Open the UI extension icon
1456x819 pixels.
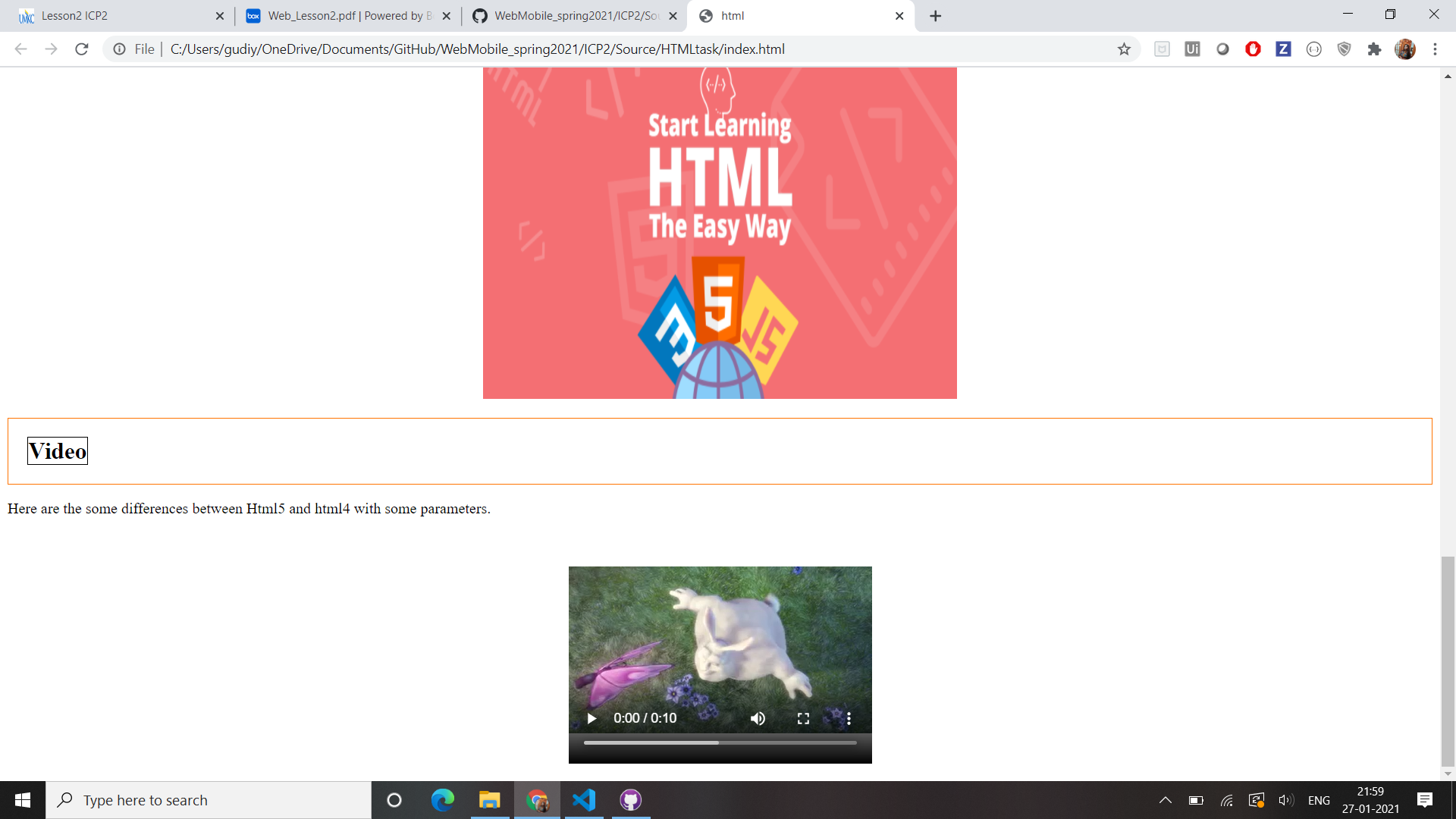click(x=1192, y=49)
